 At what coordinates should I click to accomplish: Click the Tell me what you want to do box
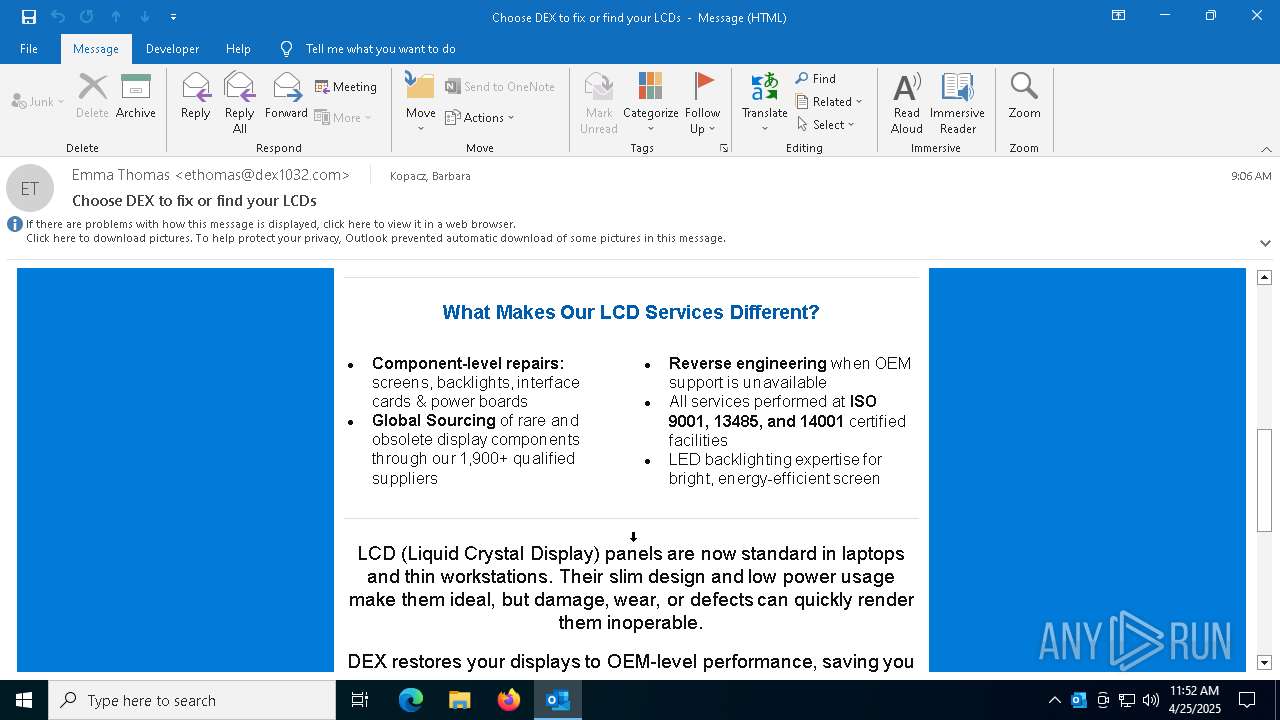pos(380,49)
